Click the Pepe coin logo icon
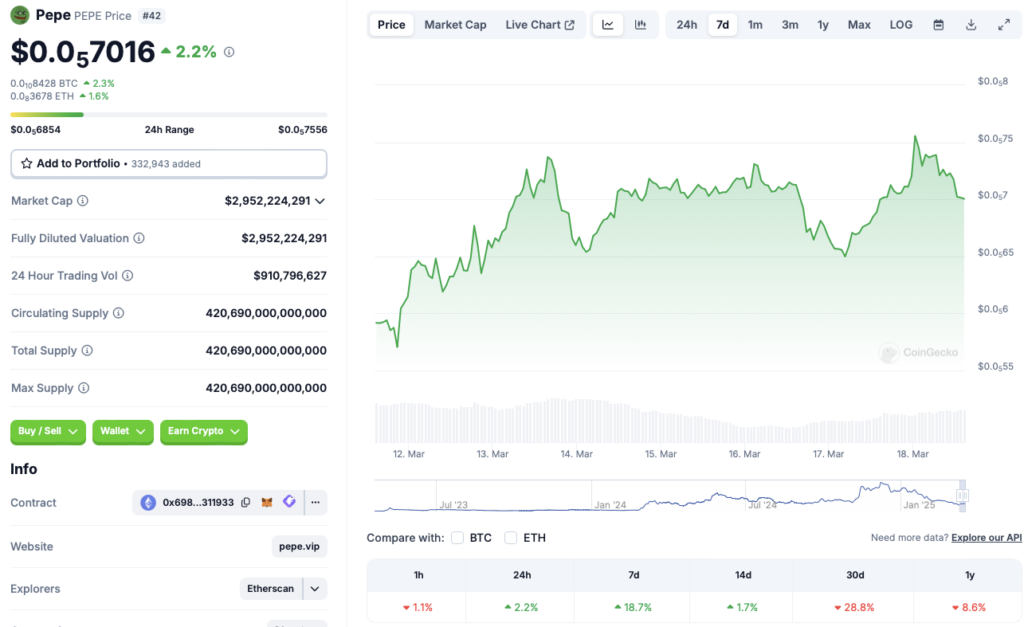 [20, 14]
